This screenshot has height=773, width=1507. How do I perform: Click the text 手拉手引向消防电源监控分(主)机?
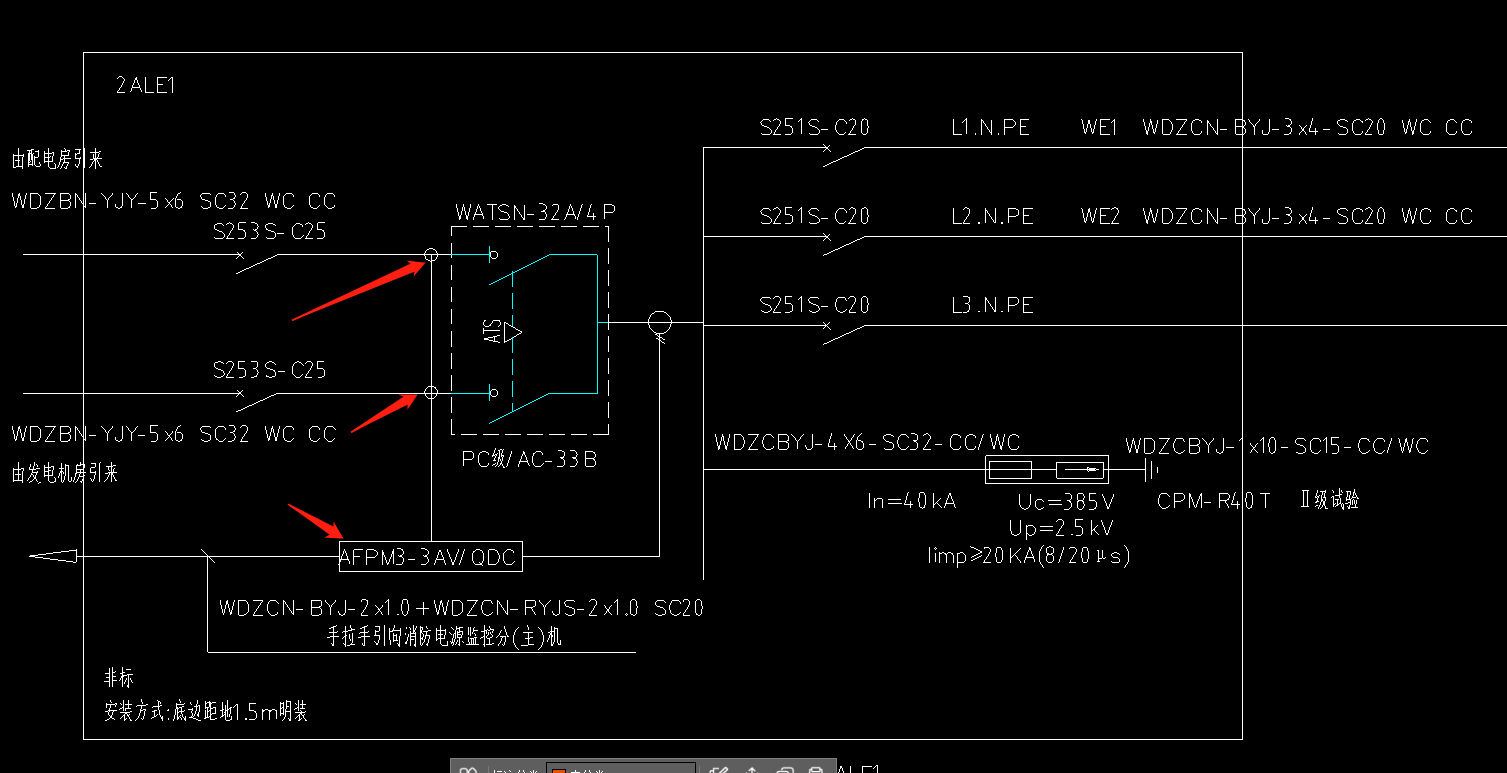444,637
